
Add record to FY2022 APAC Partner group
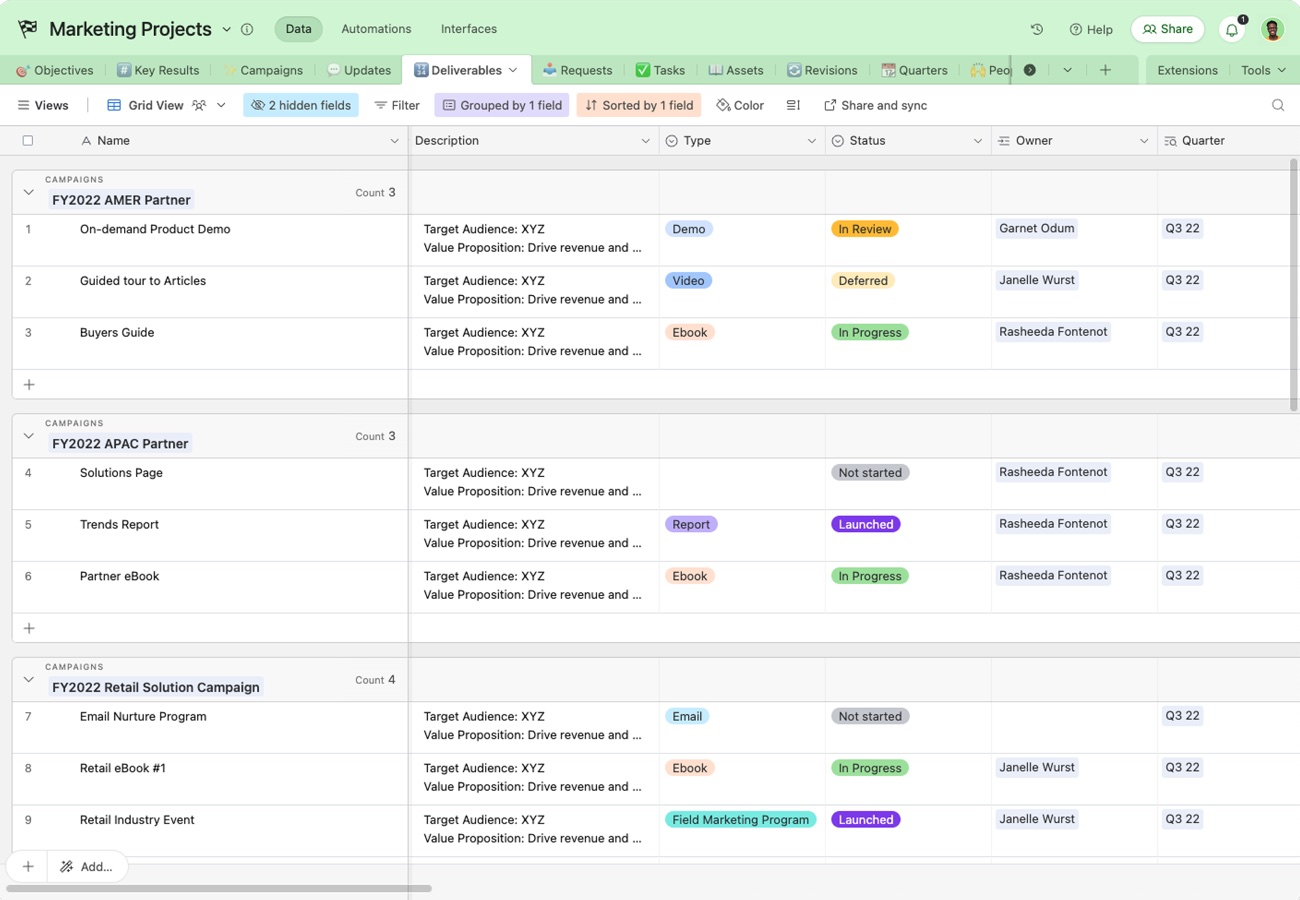pos(29,628)
